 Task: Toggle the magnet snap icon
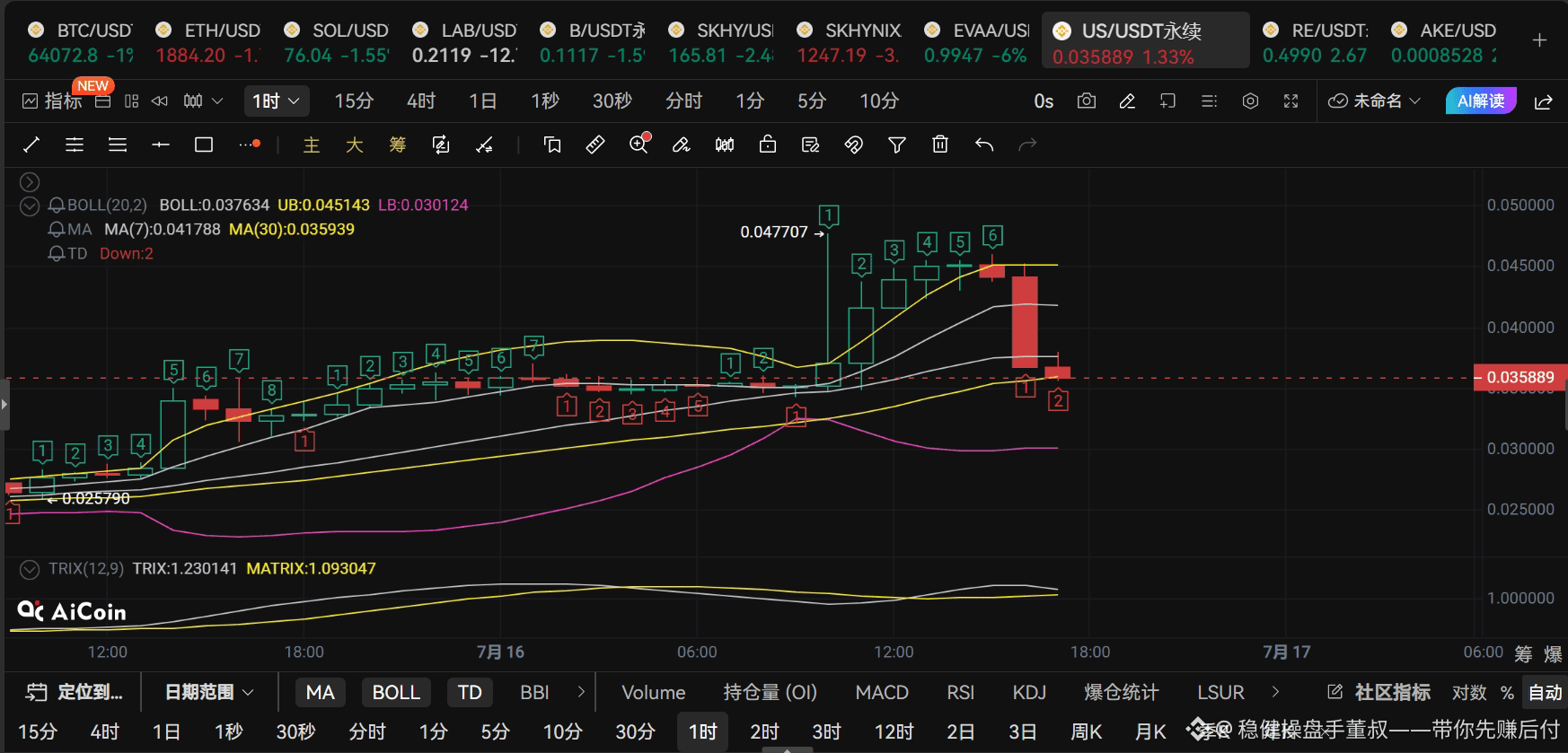[x=854, y=144]
